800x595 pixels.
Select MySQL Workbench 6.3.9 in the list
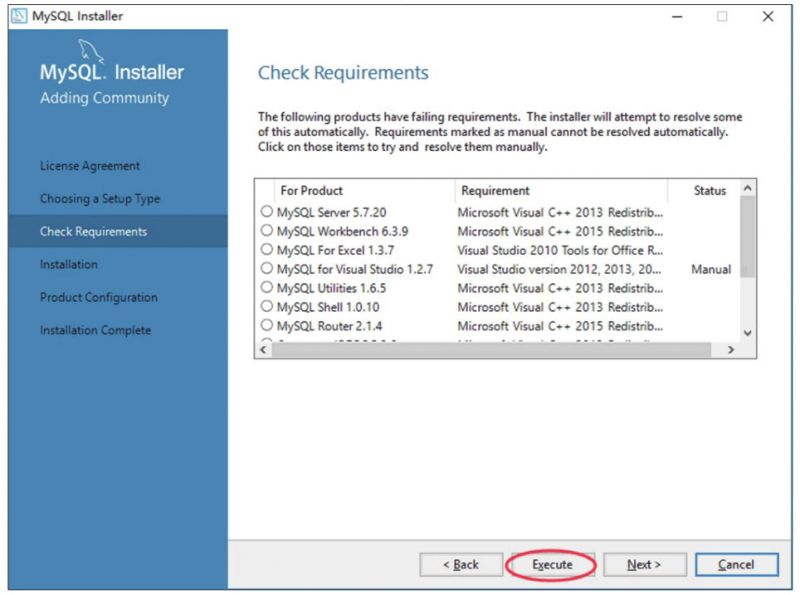click(x=267, y=232)
